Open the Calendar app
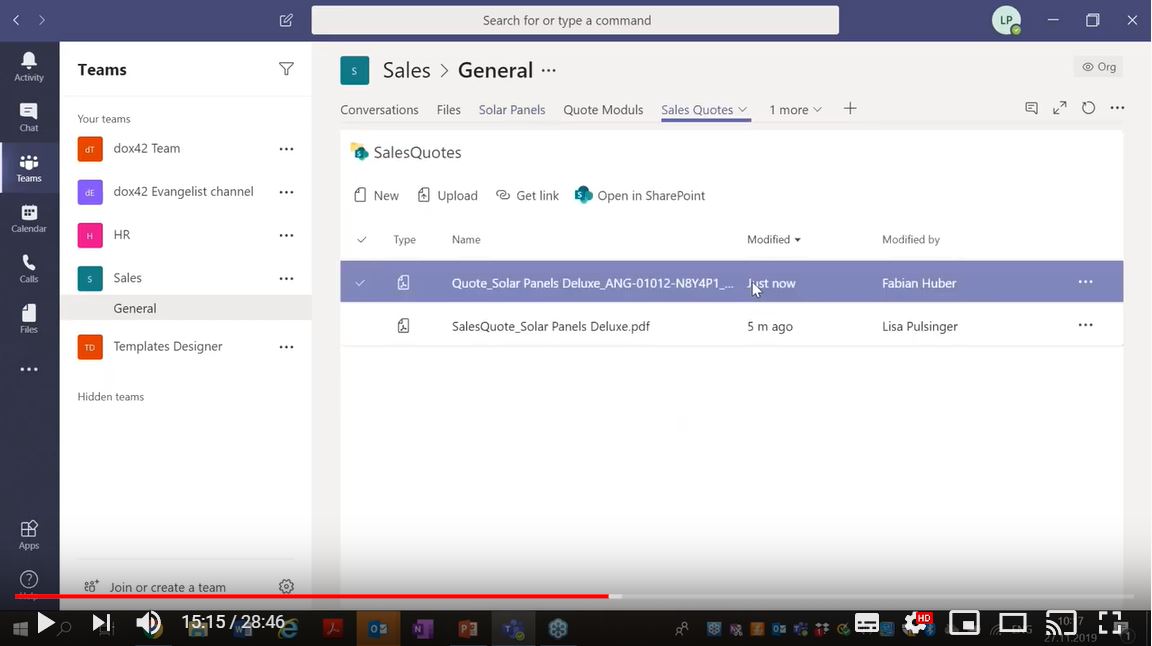The image size is (1152, 646). click(29, 219)
